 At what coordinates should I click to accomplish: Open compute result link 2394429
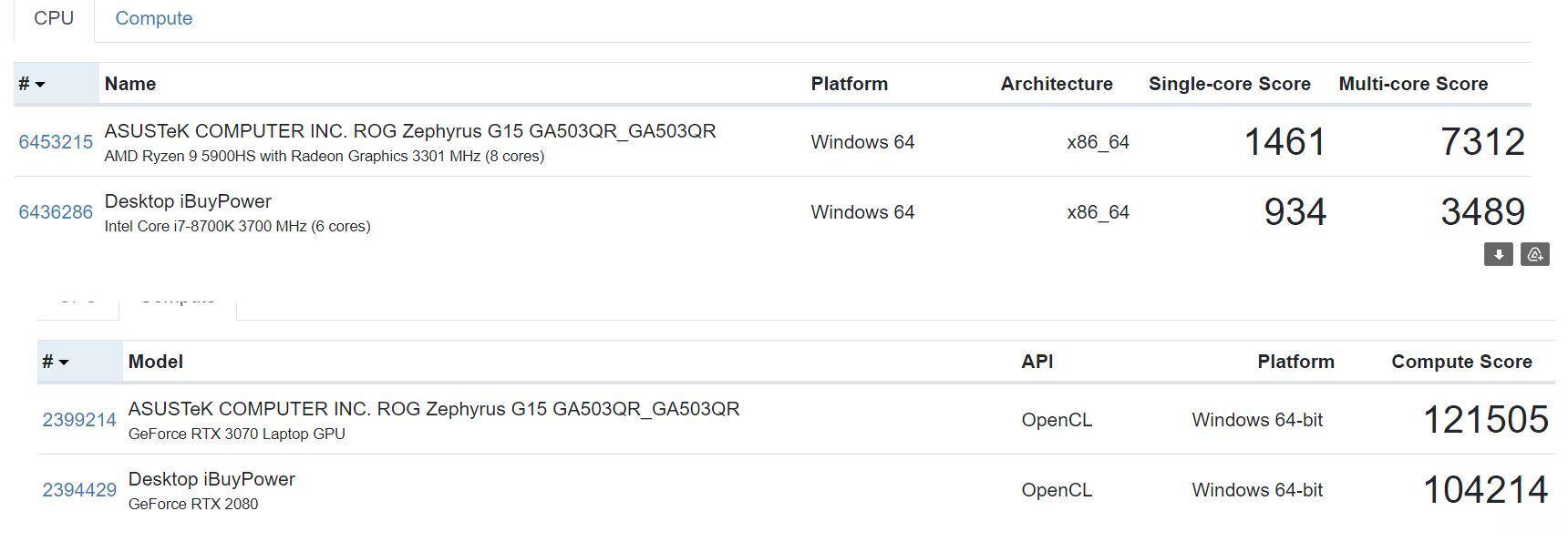click(x=79, y=490)
